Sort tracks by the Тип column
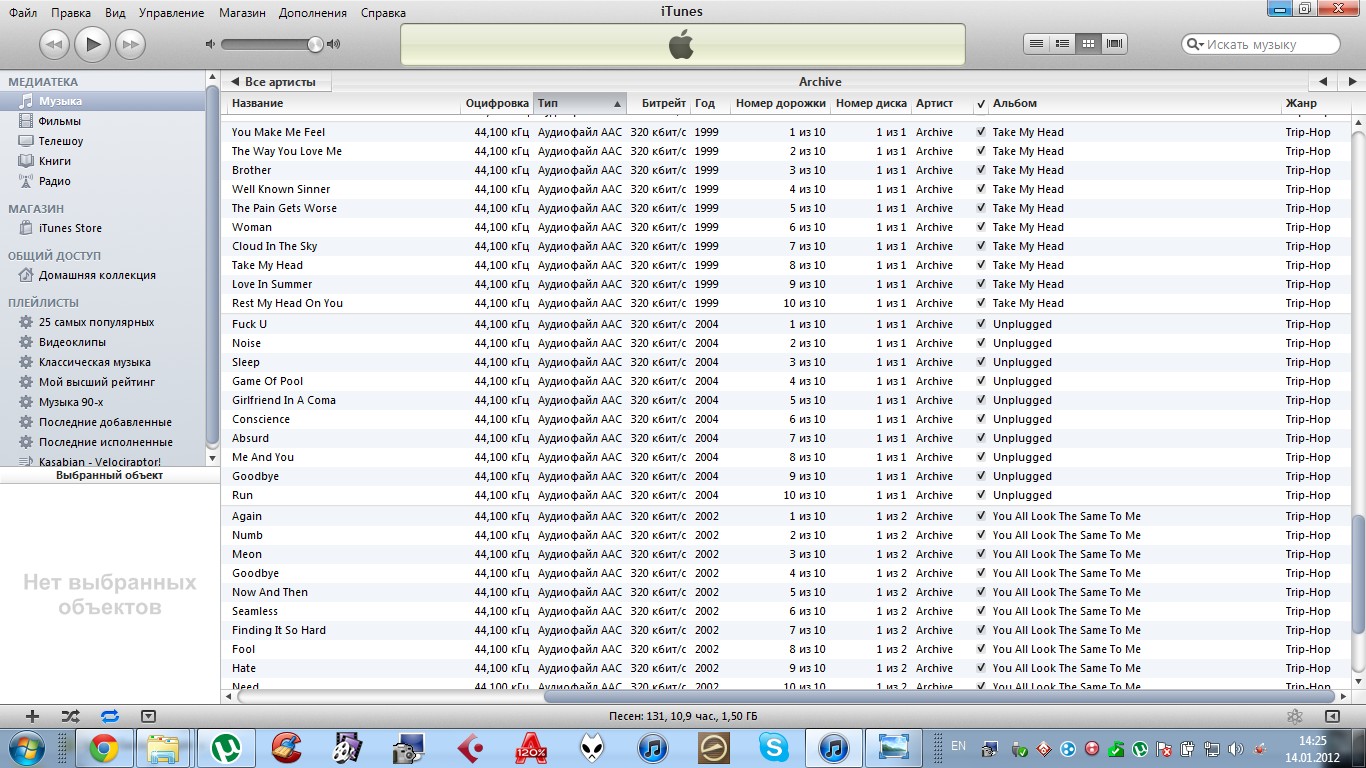The height and width of the screenshot is (768, 1366). click(x=580, y=103)
